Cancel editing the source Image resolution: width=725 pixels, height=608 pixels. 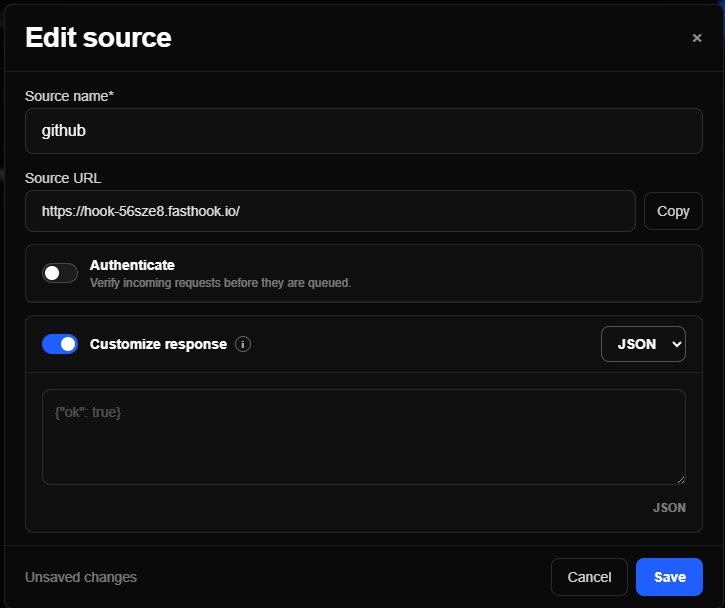(x=589, y=577)
